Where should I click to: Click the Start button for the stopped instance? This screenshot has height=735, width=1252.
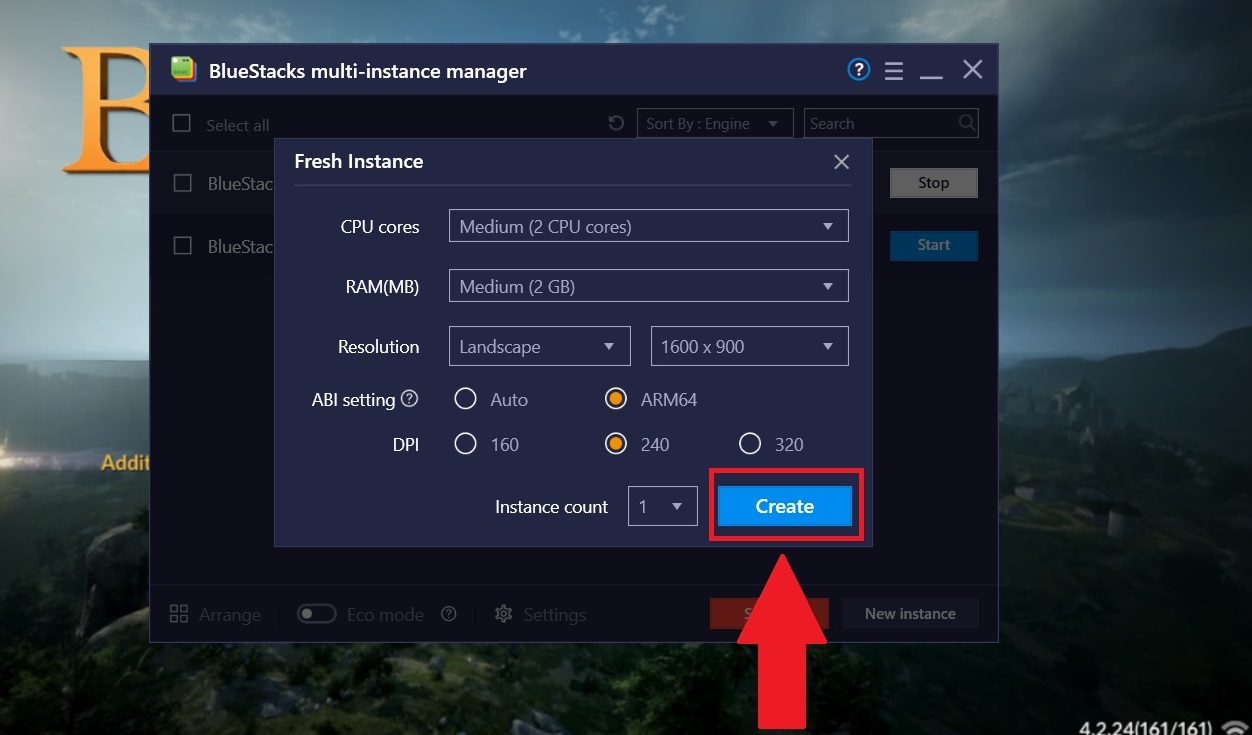coord(934,245)
